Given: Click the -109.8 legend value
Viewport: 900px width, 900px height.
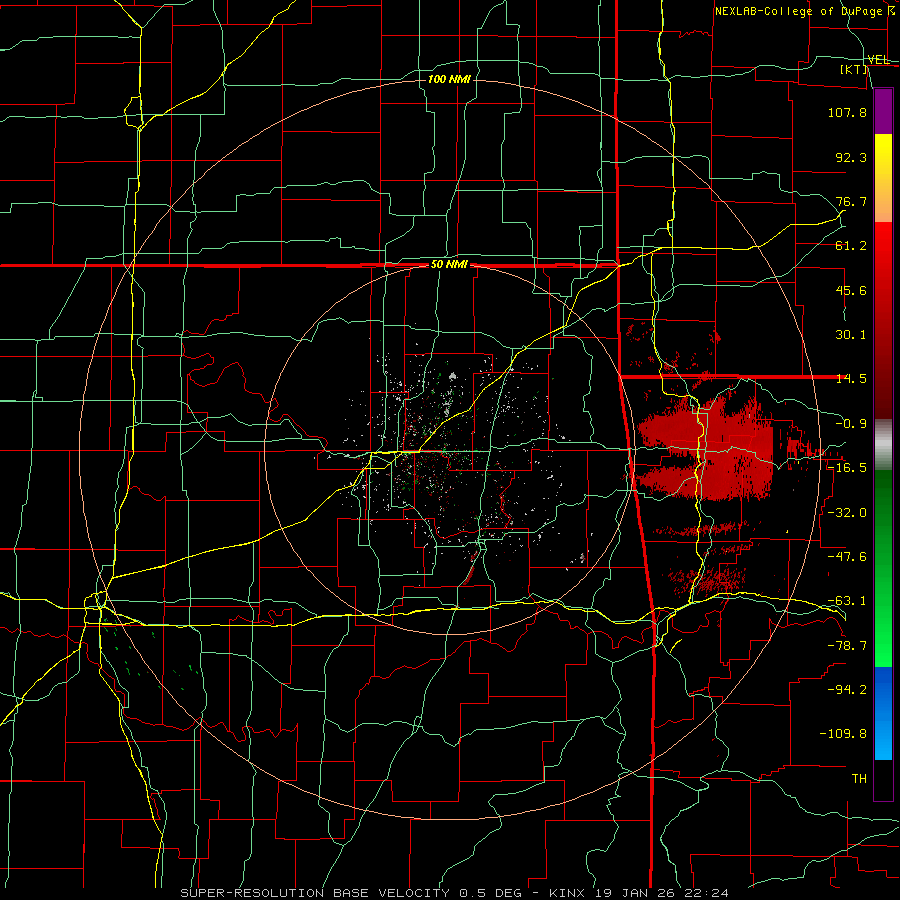Looking at the screenshot, I should (x=843, y=734).
